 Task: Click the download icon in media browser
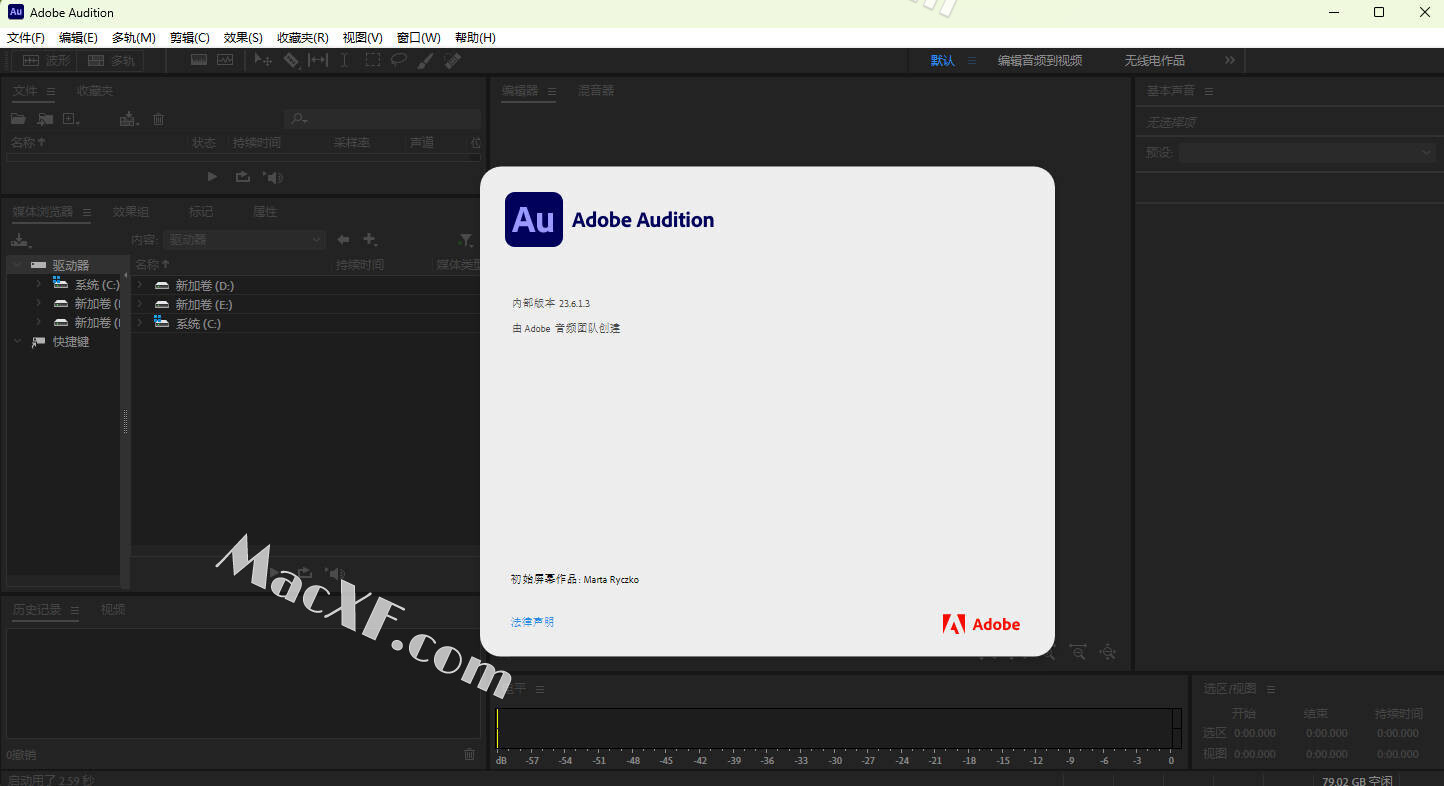point(21,240)
